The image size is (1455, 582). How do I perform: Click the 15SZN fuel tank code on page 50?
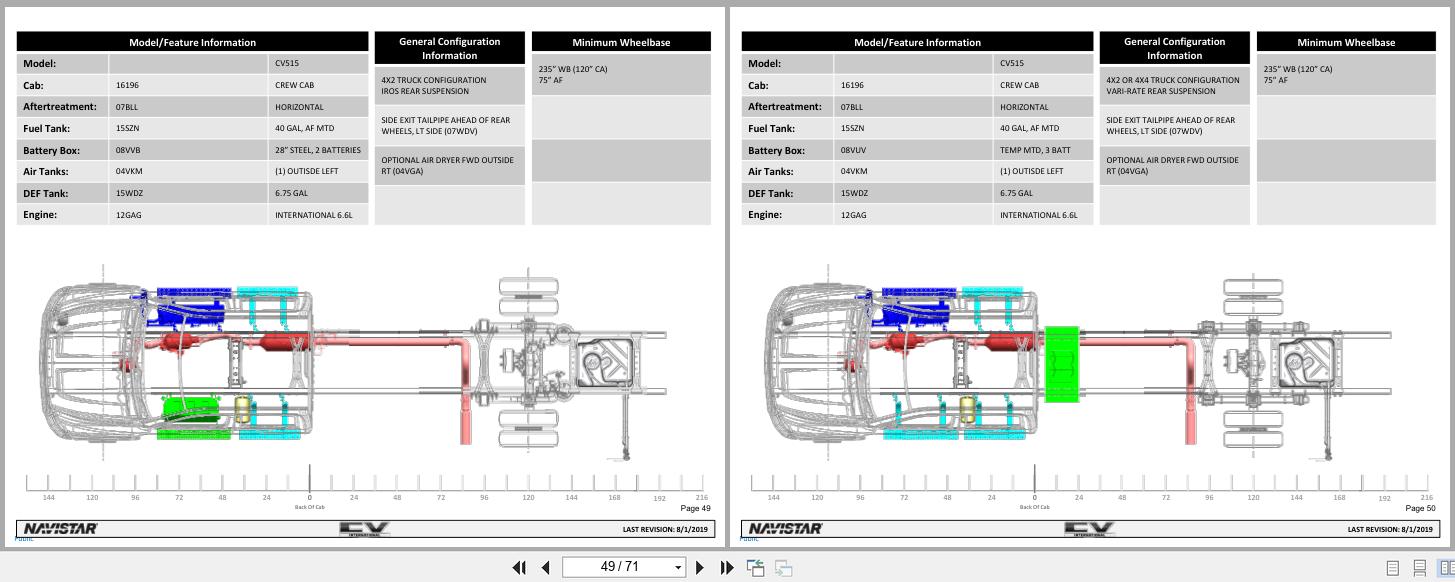point(853,128)
